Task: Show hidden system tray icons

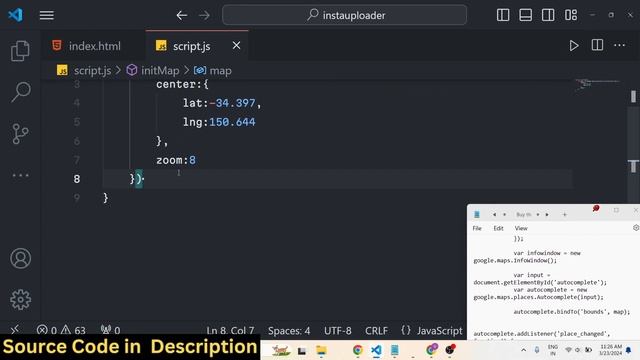Action: click(524, 350)
